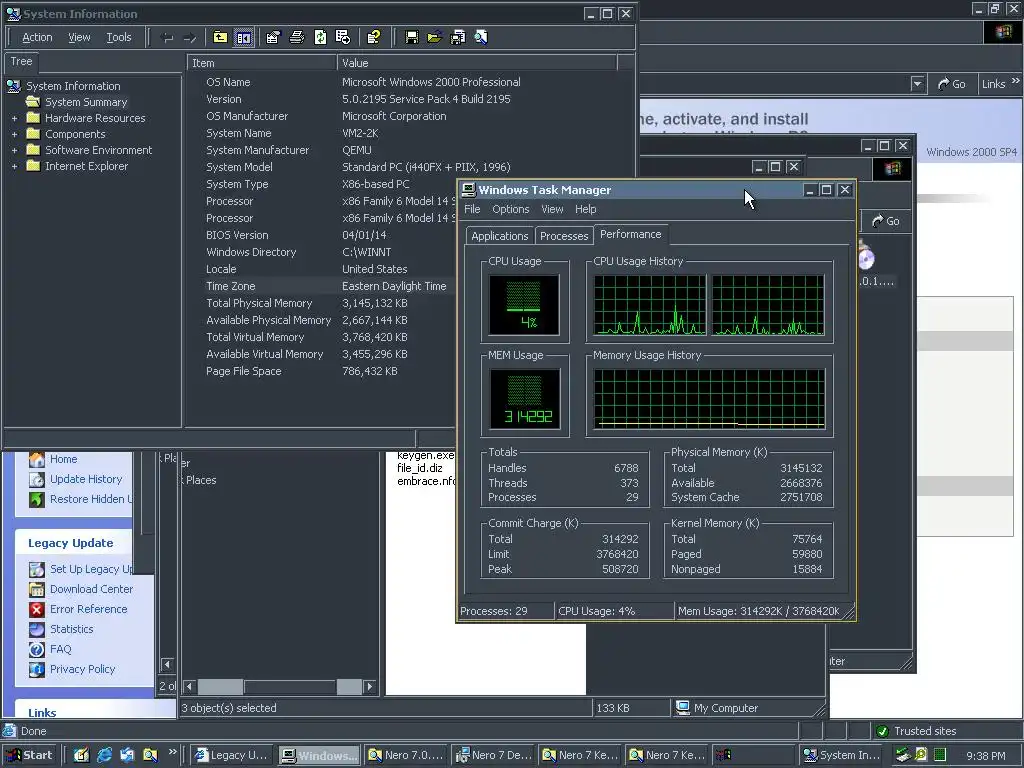1024x768 pixels.
Task: Open Internet Explorer from Quick Launch
Action: (x=104, y=755)
